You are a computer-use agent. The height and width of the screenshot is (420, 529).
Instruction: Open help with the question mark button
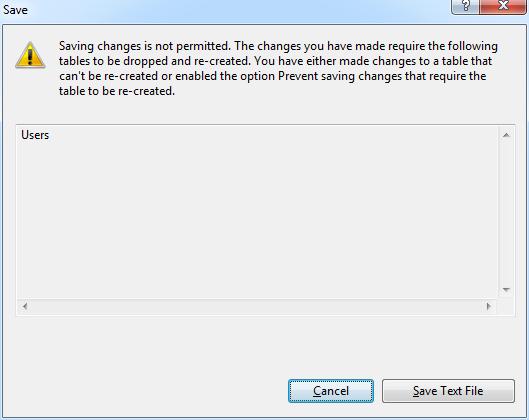(x=465, y=6)
